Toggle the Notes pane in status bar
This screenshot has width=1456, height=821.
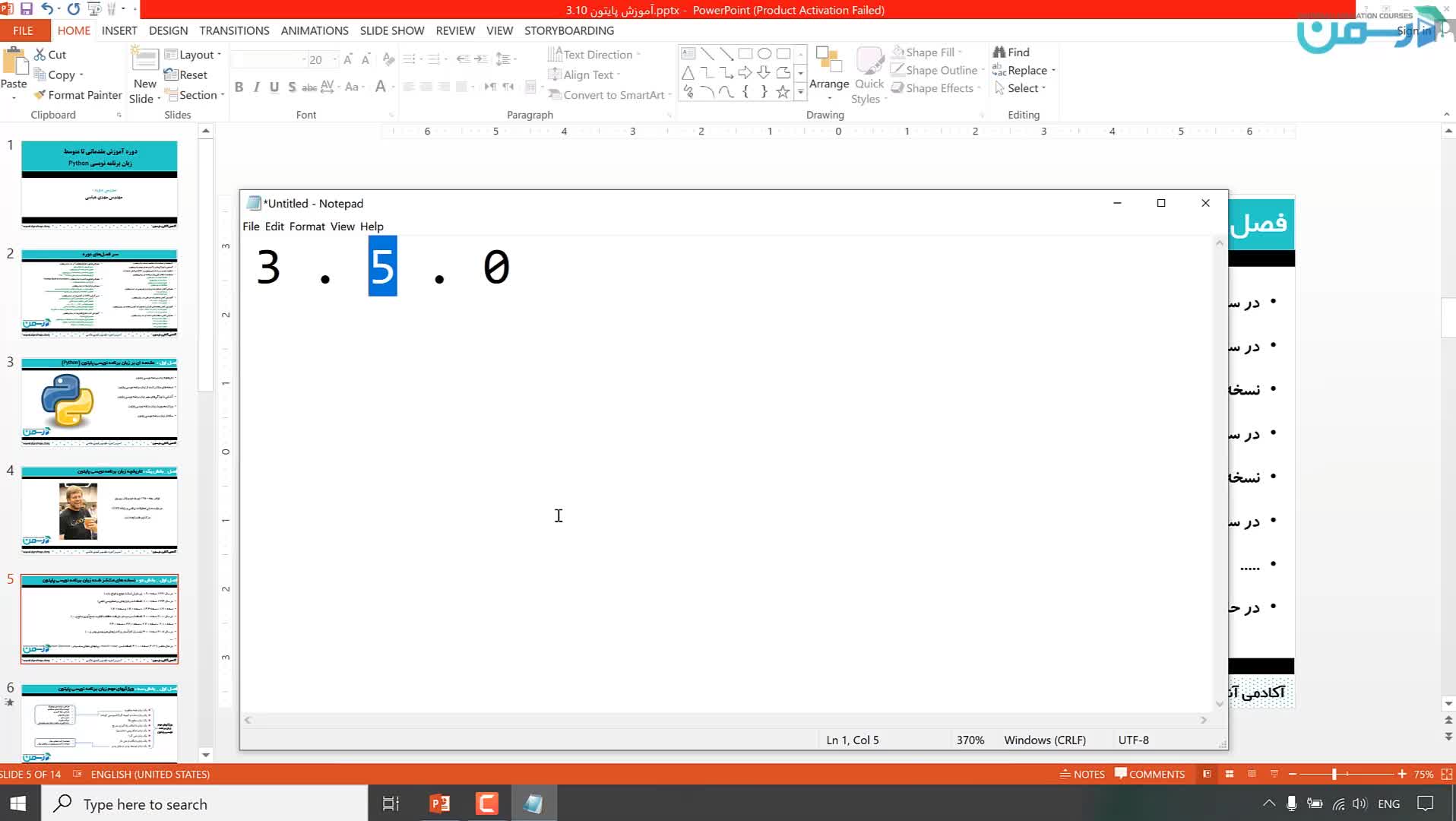pos(1082,774)
